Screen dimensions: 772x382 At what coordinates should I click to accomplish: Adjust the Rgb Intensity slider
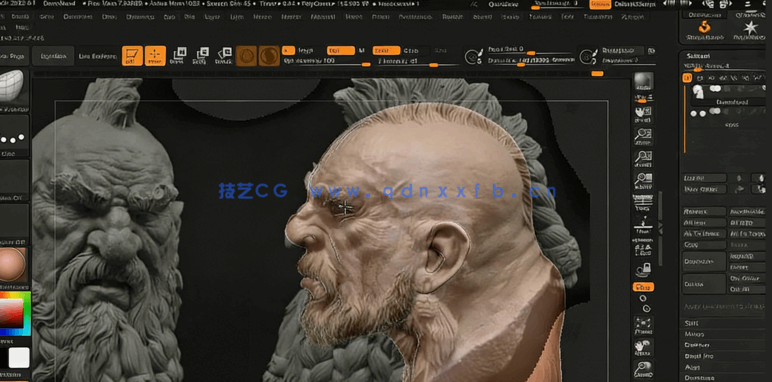click(327, 61)
